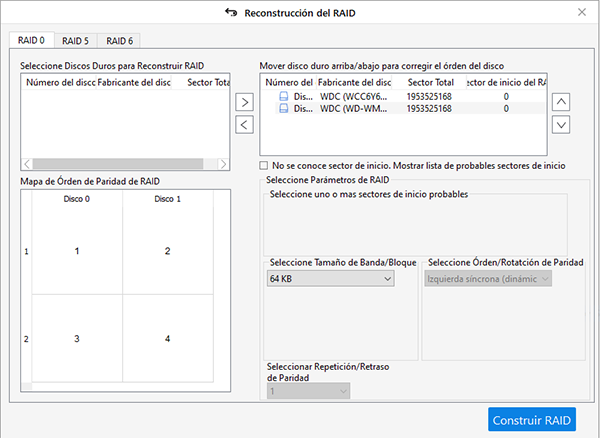Move selected disk down in order
Screen dimensions: 600x438
[x=561, y=125]
